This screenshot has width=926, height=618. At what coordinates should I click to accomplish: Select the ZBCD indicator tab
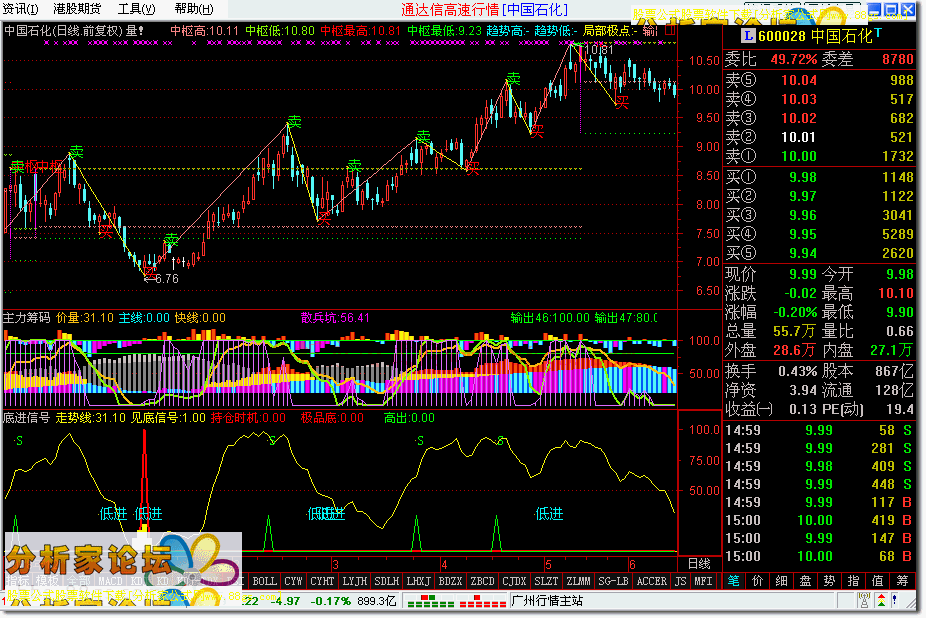click(x=482, y=581)
